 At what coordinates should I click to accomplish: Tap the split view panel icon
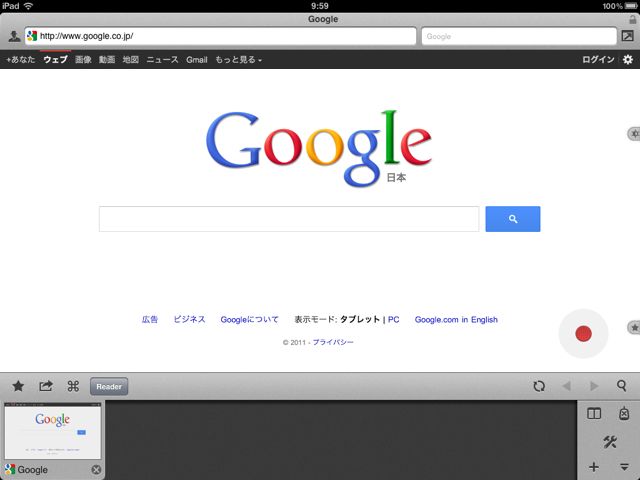(594, 413)
